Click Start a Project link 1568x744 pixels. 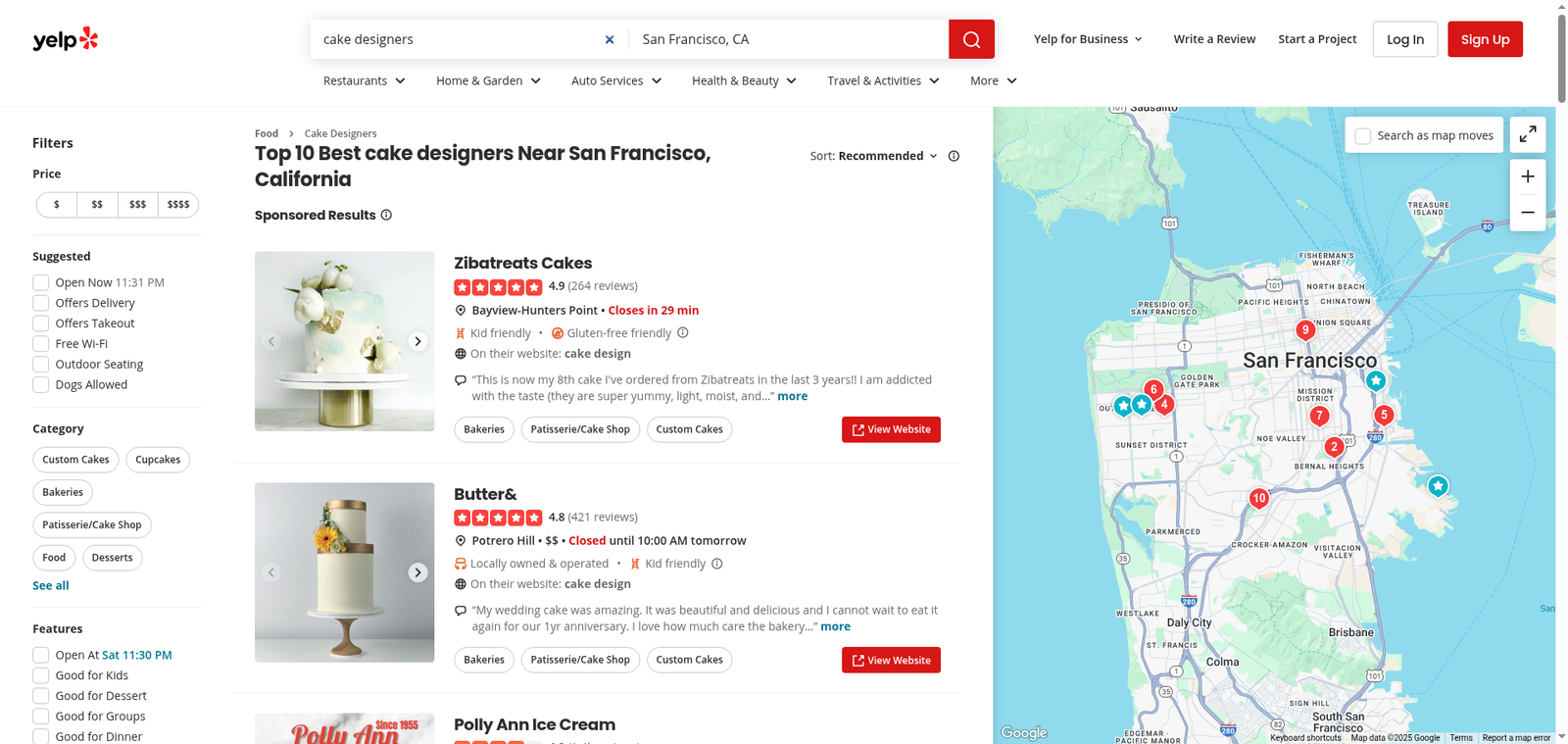[x=1317, y=39]
